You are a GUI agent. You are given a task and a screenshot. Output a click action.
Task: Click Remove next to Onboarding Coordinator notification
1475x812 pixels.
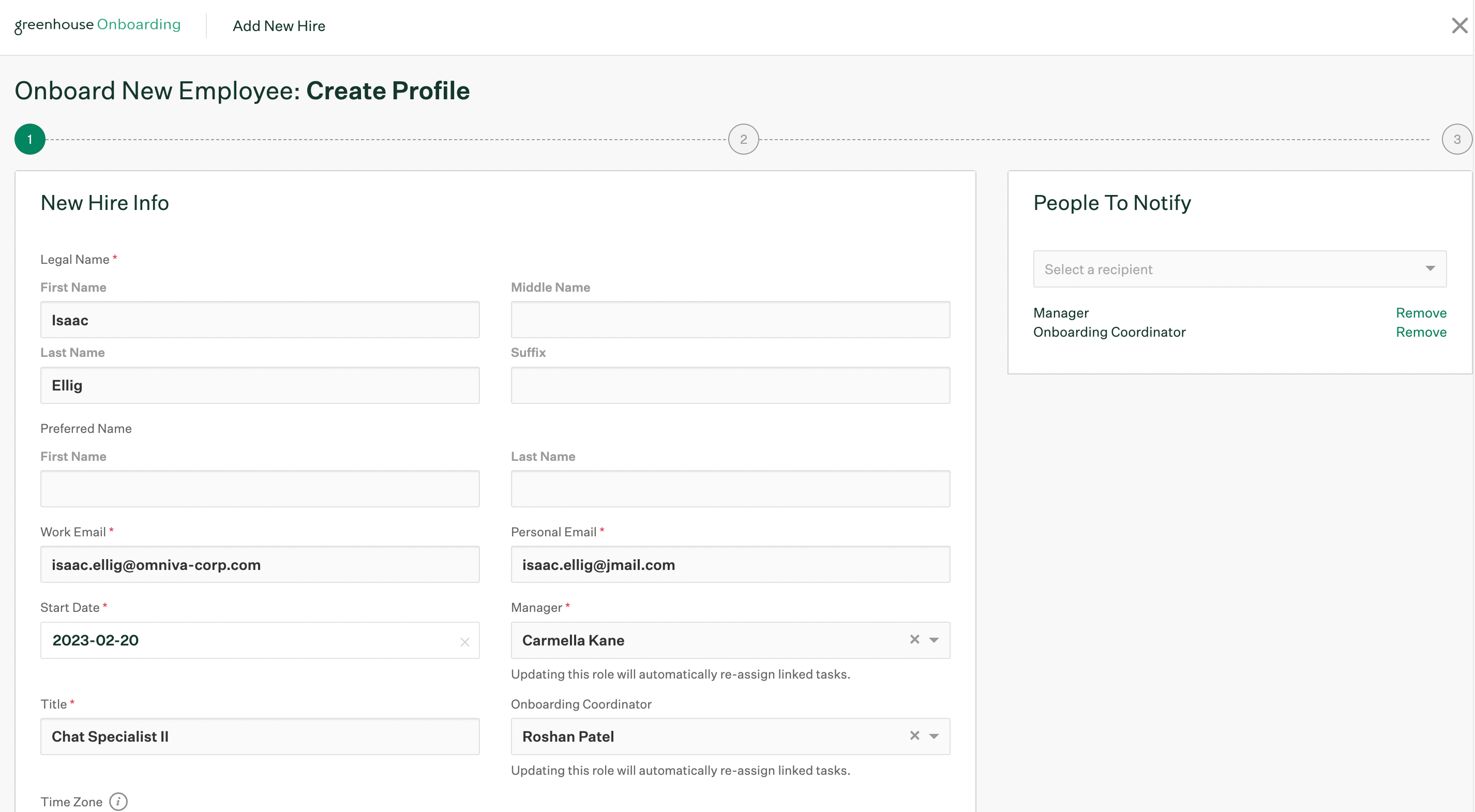coord(1421,332)
